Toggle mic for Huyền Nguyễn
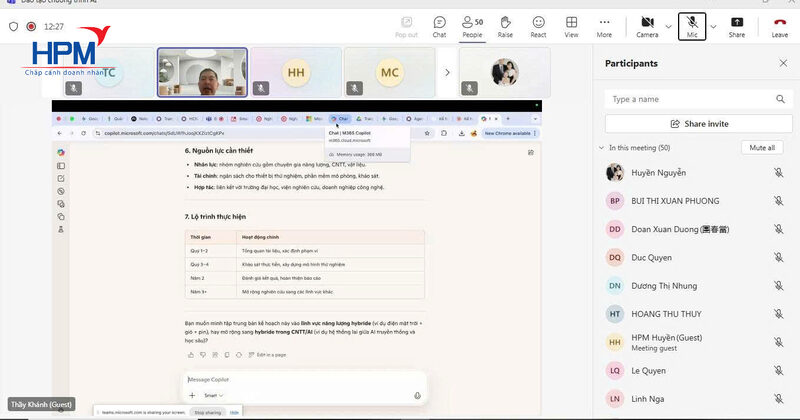This screenshot has height=420, width=800. click(778, 173)
